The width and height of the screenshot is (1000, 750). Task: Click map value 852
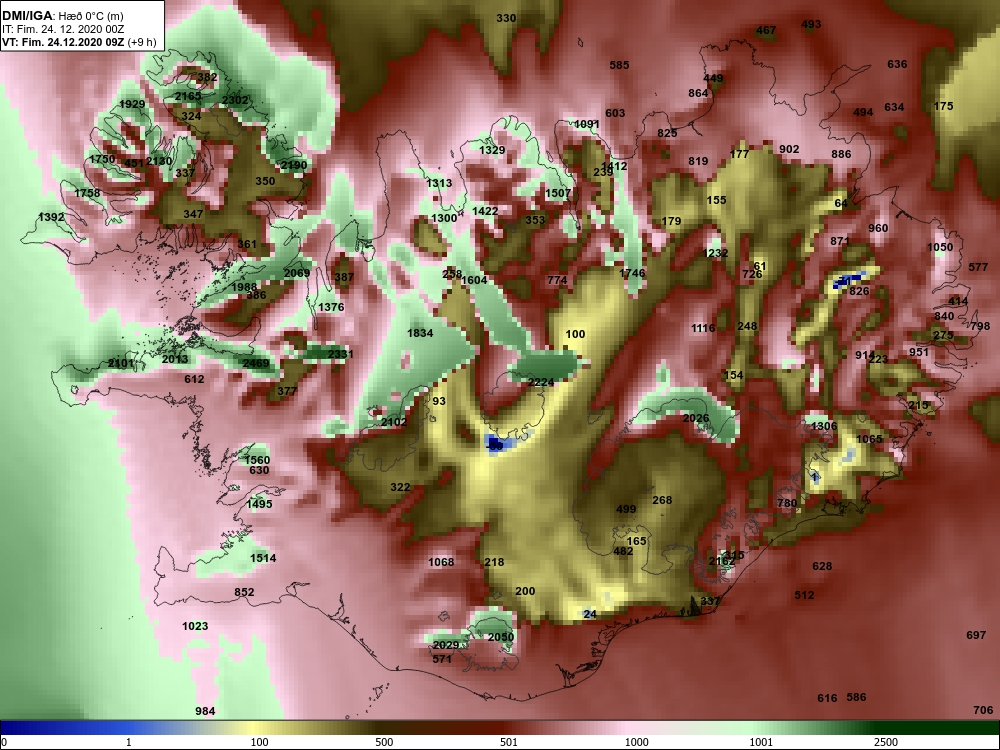point(244,592)
